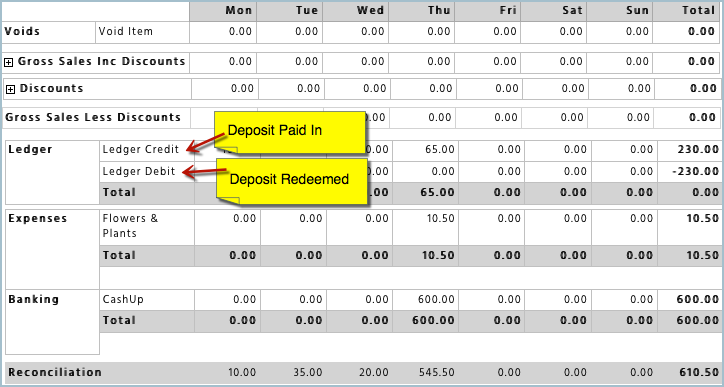Click the Voids section label
This screenshot has width=724, height=387.
tap(22, 32)
